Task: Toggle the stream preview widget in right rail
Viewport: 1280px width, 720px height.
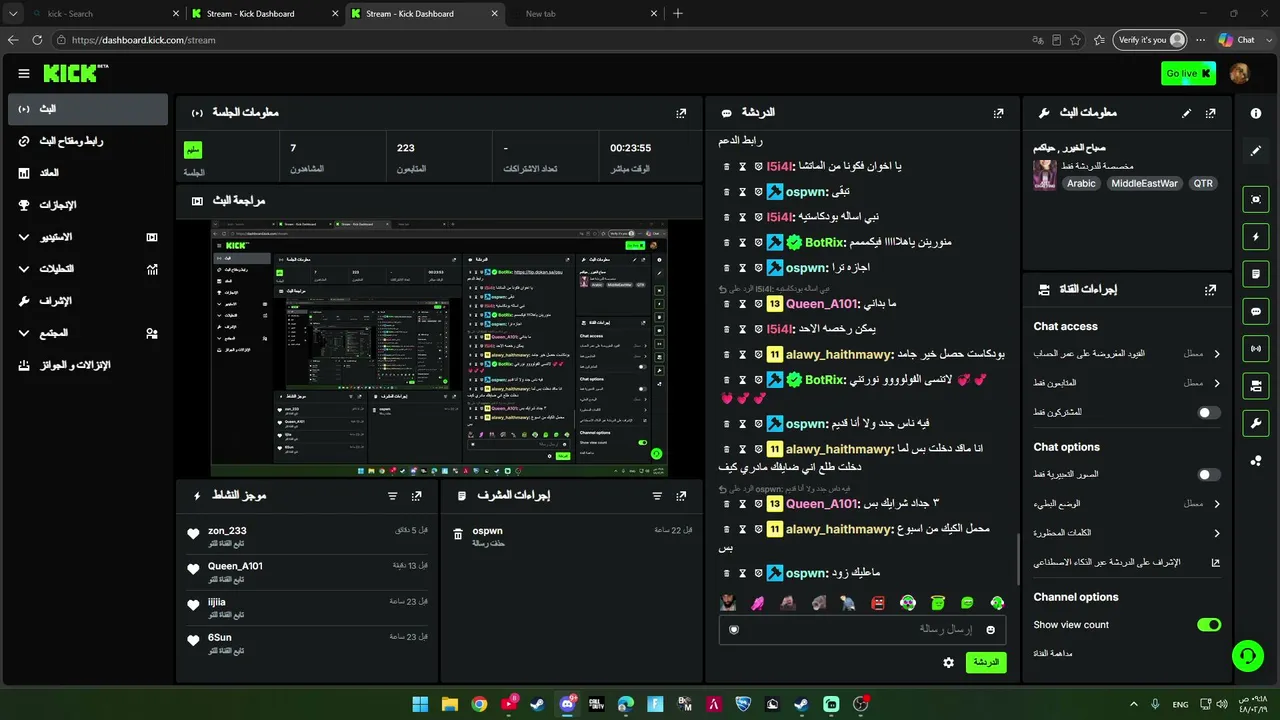Action: (x=1256, y=199)
